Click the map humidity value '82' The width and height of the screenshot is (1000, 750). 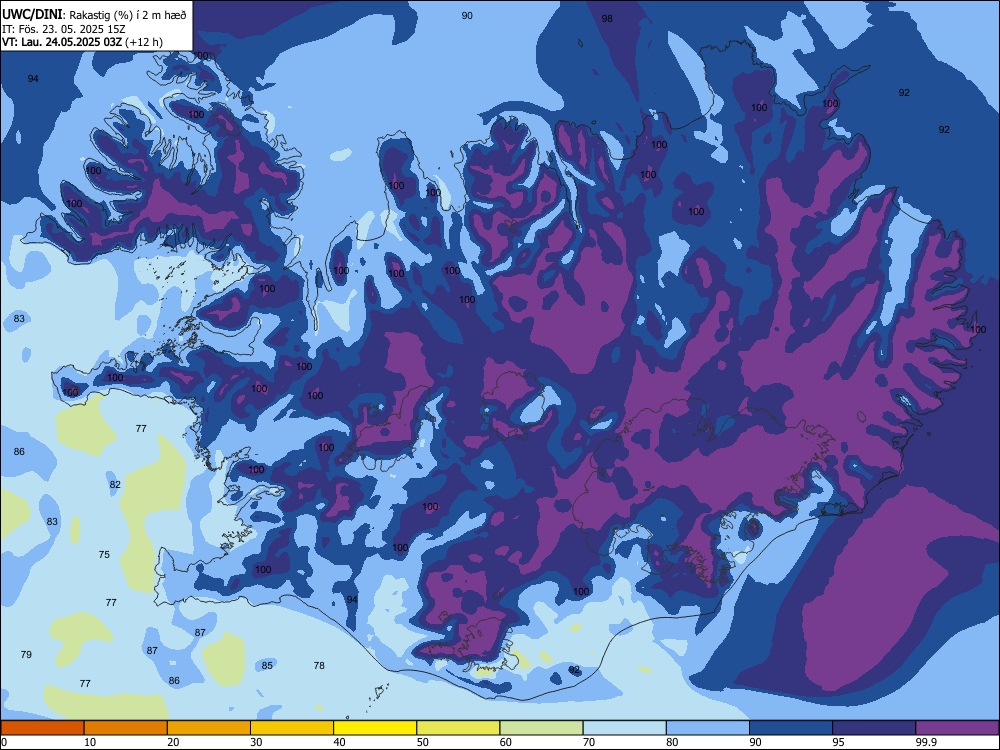[115, 484]
